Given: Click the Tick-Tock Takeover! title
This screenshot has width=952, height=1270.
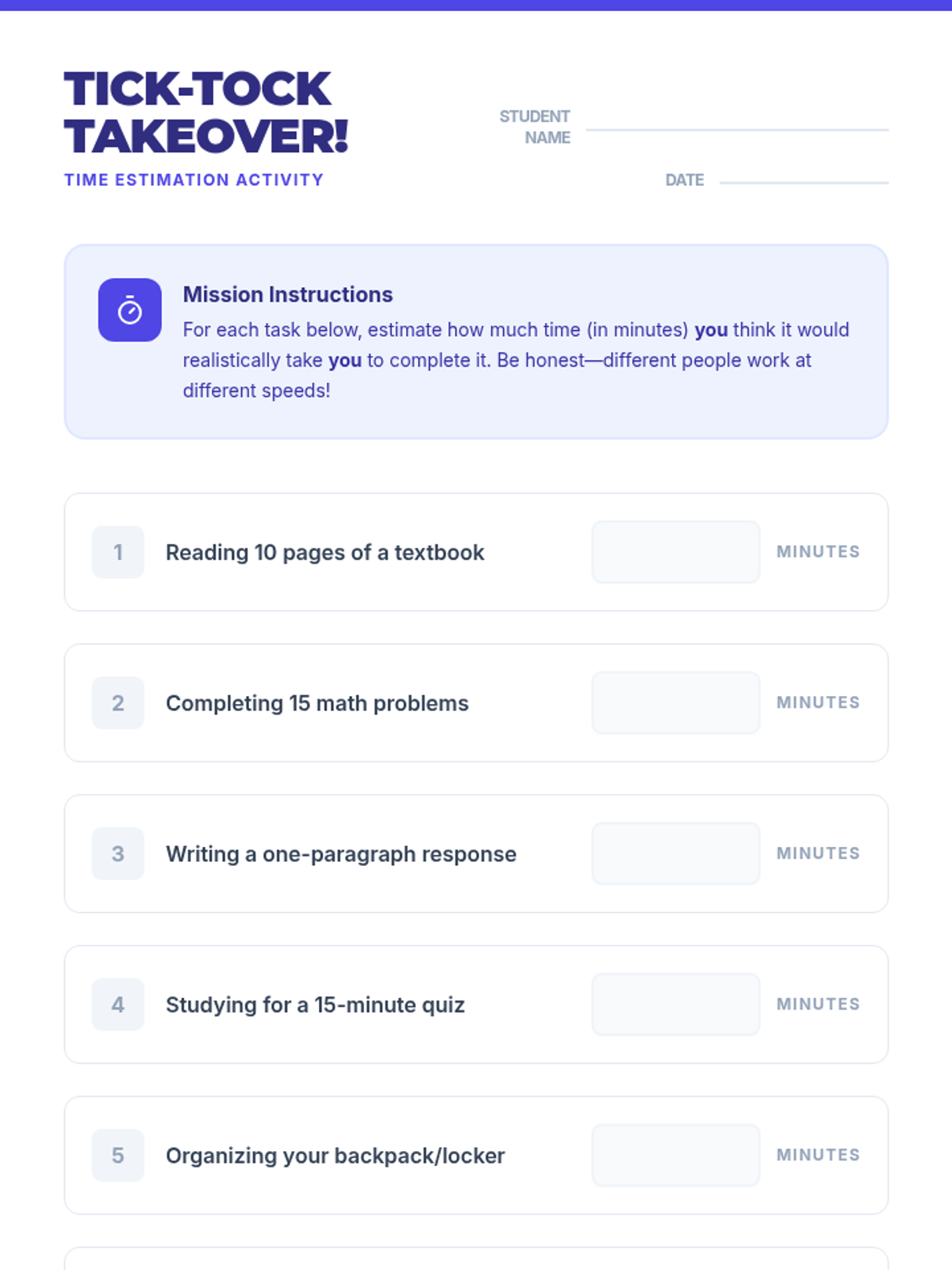Looking at the screenshot, I should [x=205, y=112].
